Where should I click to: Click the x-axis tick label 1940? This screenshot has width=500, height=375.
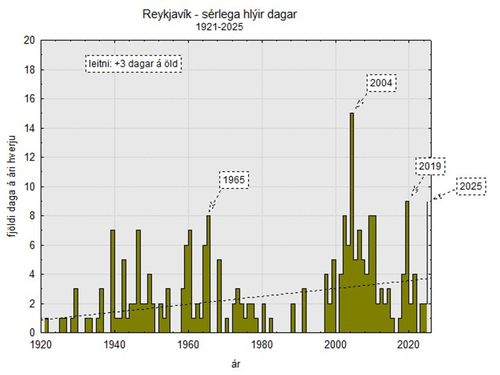pos(115,345)
